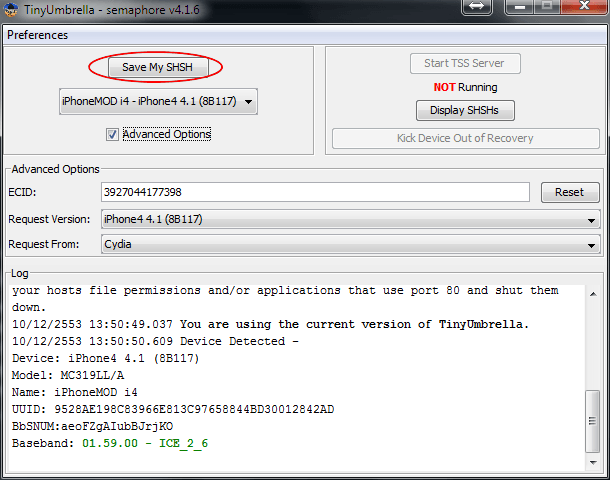Reset the ECID value
The height and width of the screenshot is (480, 610).
[569, 192]
